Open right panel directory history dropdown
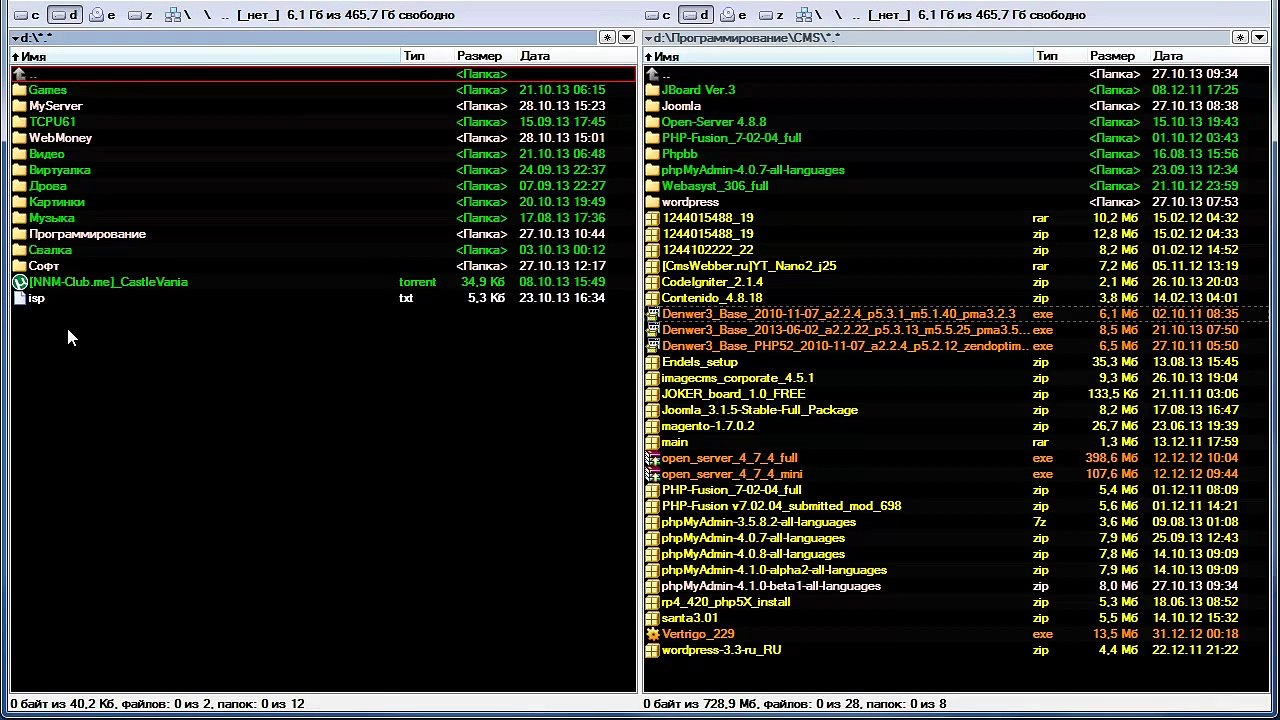Image resolution: width=1280 pixels, height=720 pixels. pos(1259,38)
